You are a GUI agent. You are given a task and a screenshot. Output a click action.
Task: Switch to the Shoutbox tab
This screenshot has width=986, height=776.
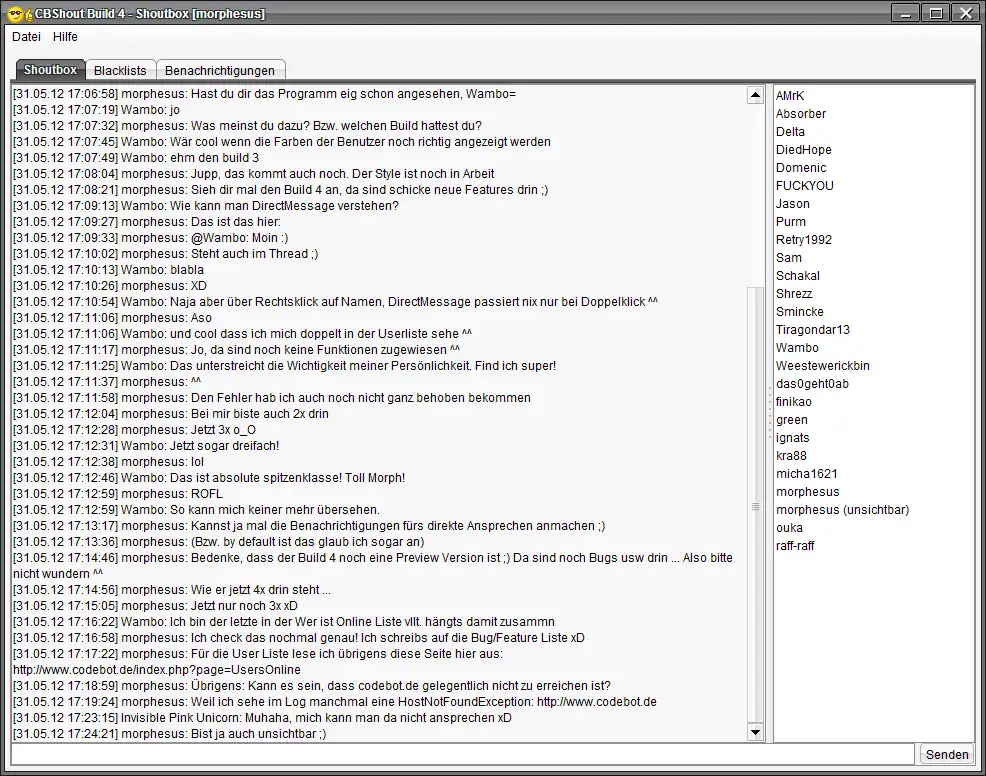pos(50,70)
